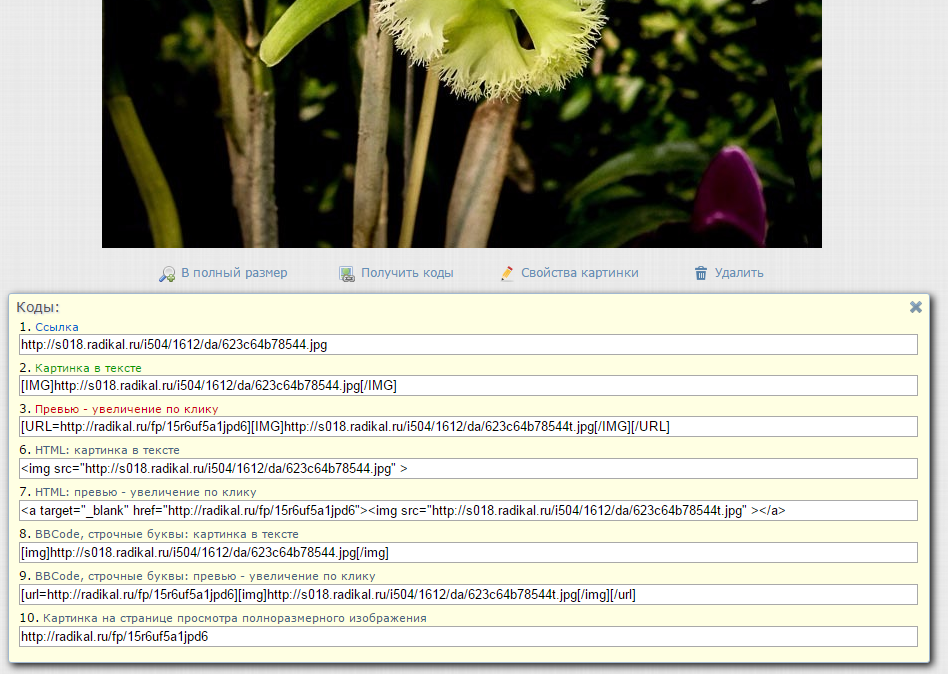The image size is (948, 674).
Task: Click the 'Удалить' link
Action: (x=739, y=273)
